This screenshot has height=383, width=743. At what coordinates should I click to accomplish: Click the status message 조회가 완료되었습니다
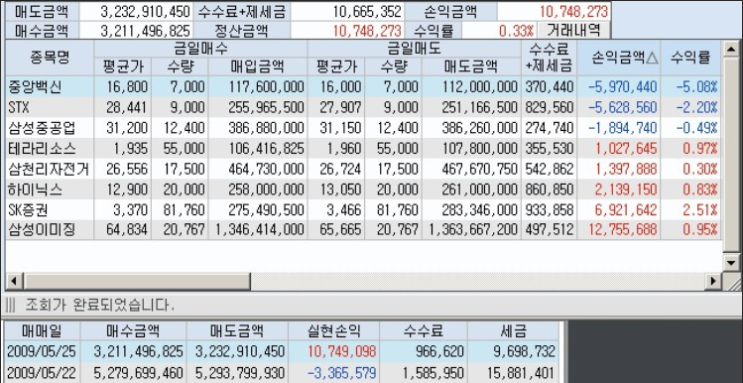pyautogui.click(x=100, y=305)
